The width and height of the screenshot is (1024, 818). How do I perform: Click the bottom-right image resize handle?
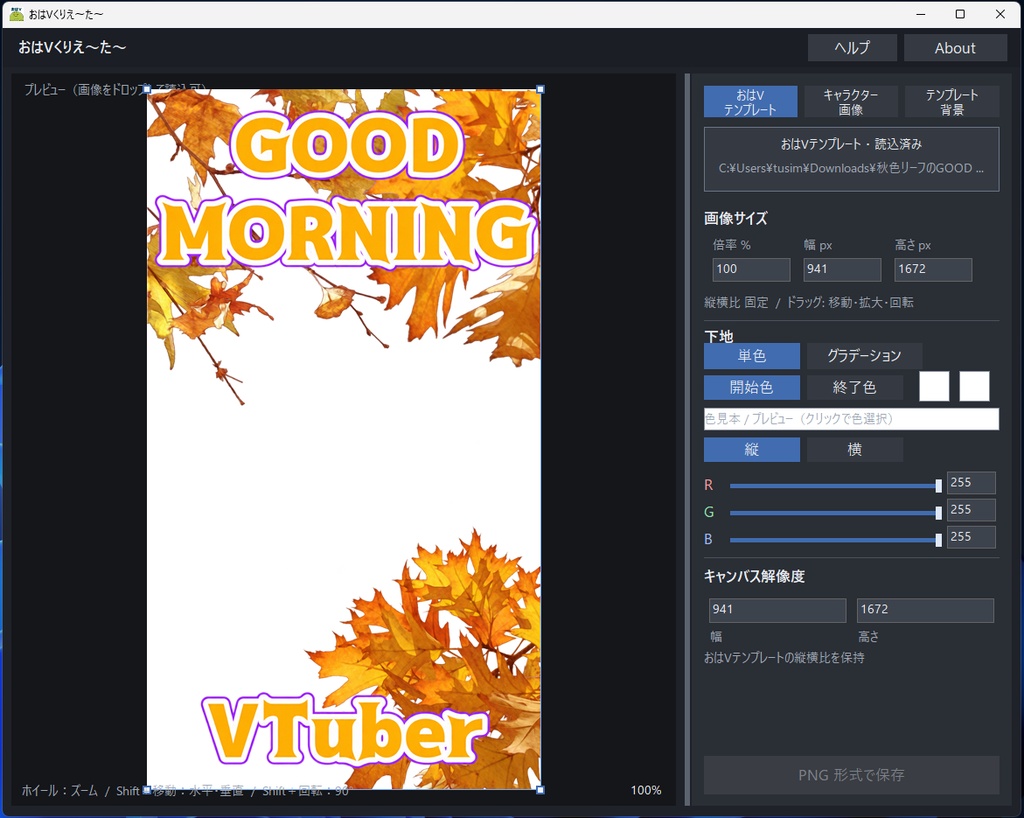coord(540,790)
